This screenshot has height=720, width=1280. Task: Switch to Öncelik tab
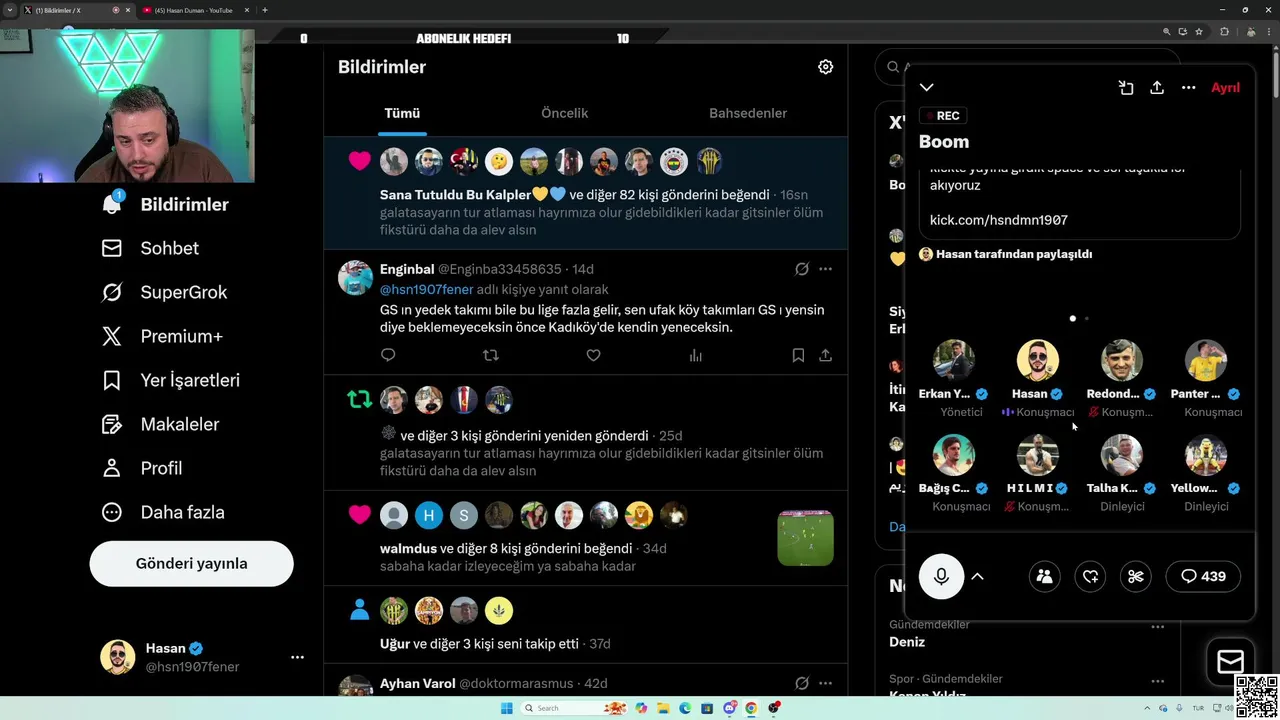pos(565,113)
